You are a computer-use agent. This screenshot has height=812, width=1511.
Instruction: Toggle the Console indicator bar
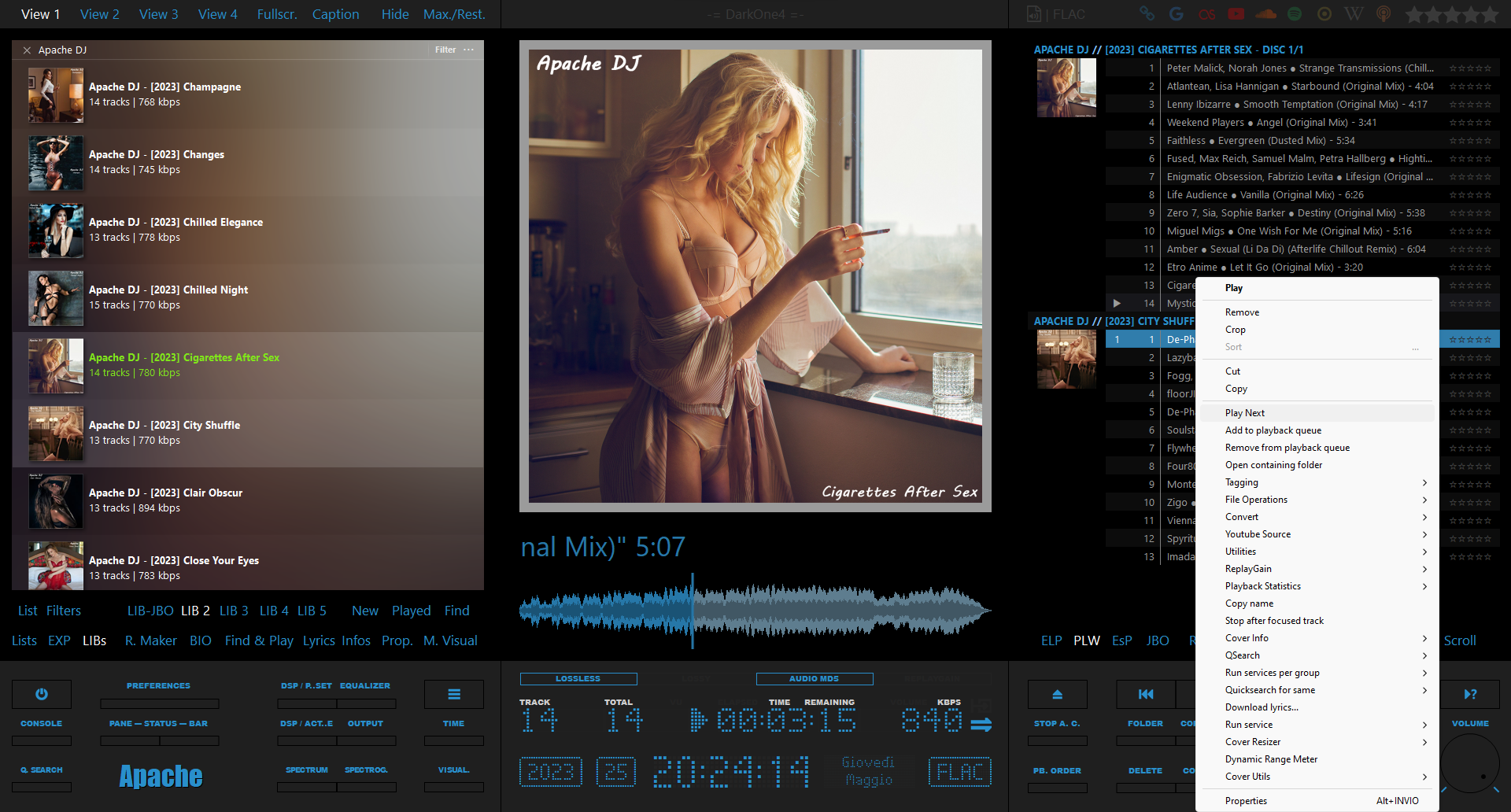coord(42,740)
